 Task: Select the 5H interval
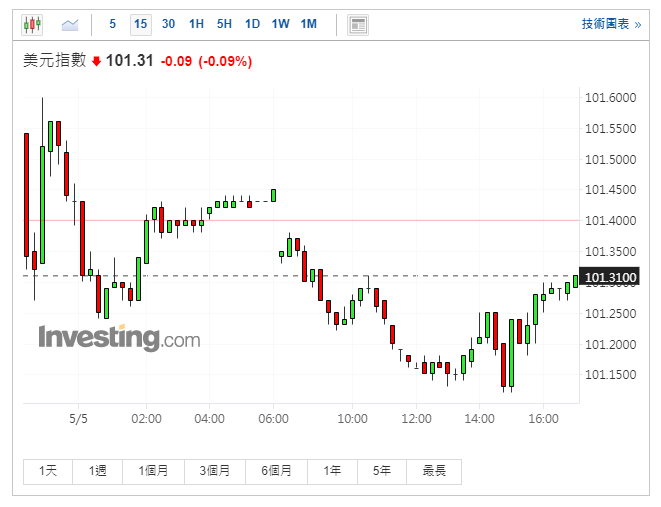pos(224,24)
